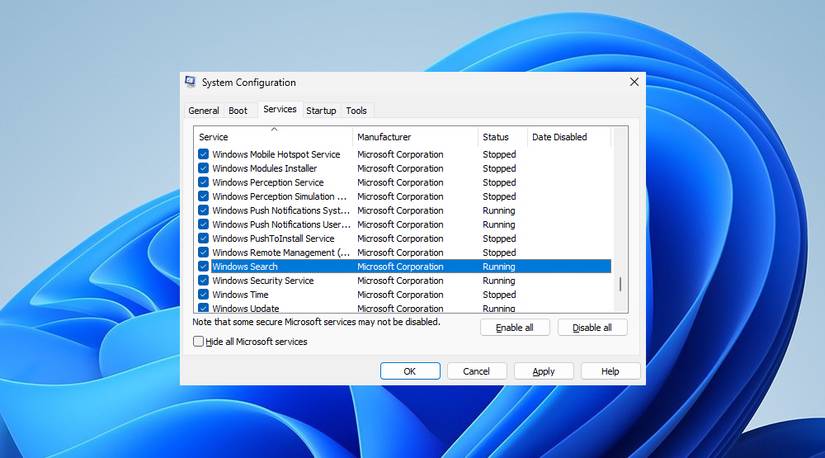Select the Windows PushToInstall Service name
Image resolution: width=825 pixels, height=458 pixels.
click(x=273, y=238)
